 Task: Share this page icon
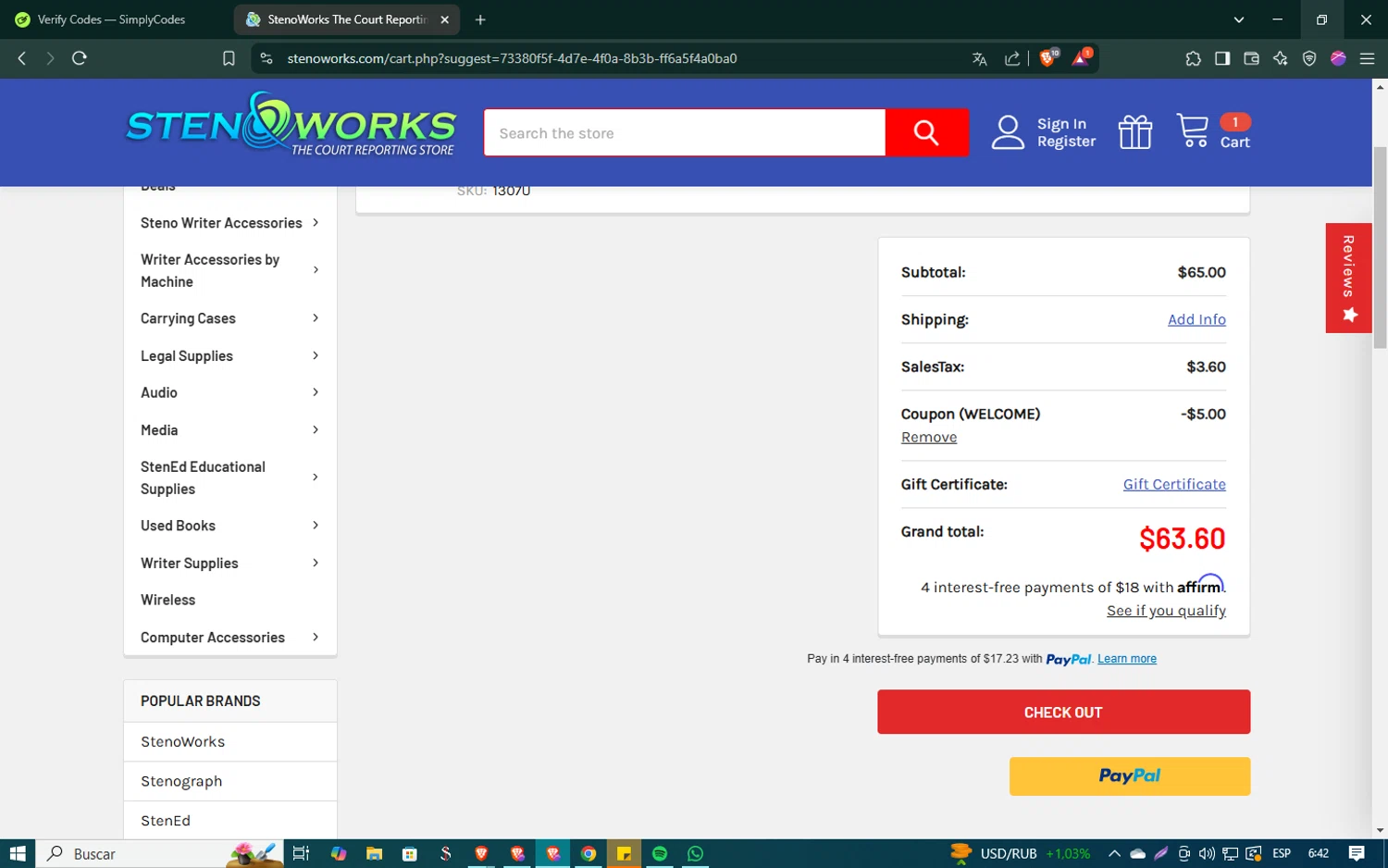pyautogui.click(x=1012, y=58)
